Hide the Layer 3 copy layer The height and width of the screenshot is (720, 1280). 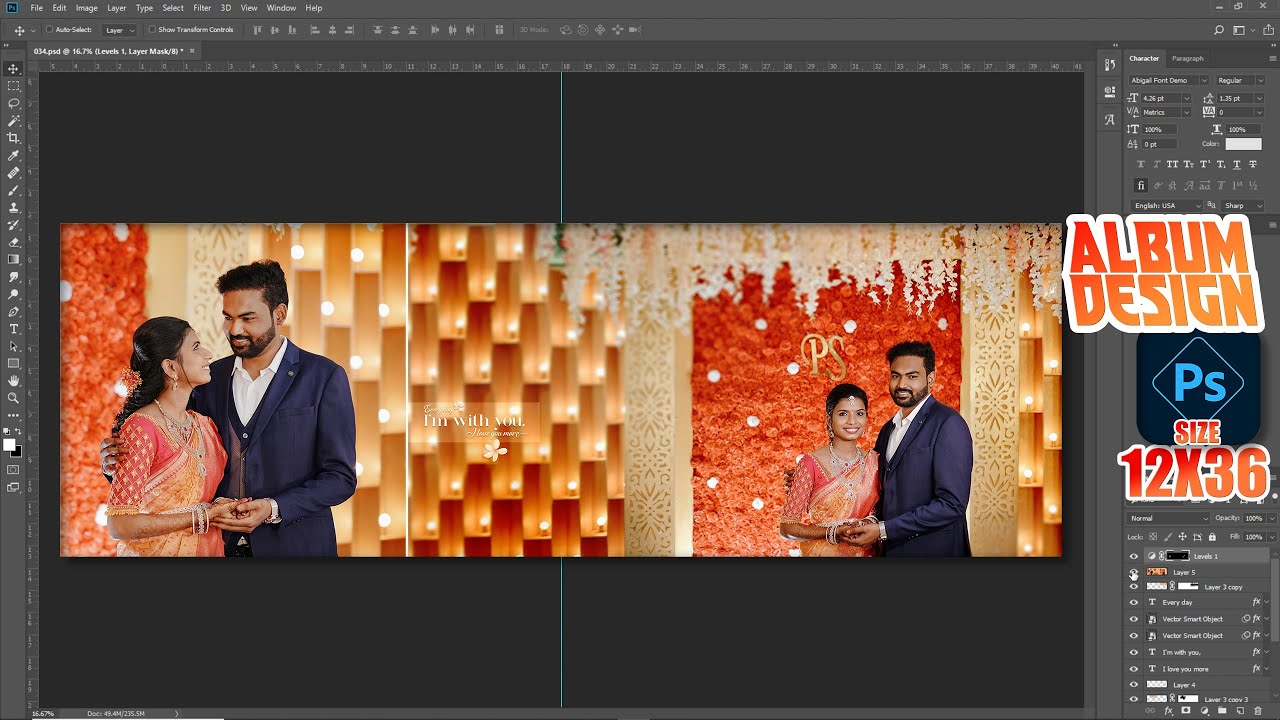(1134, 587)
